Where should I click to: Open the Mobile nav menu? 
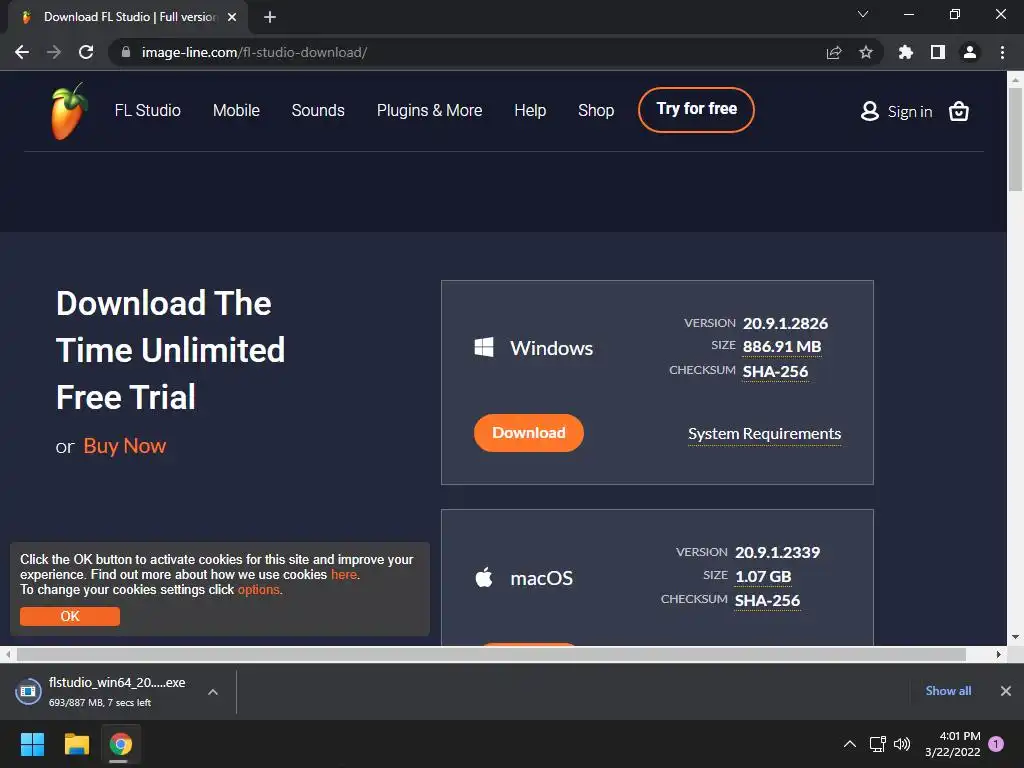[236, 110]
